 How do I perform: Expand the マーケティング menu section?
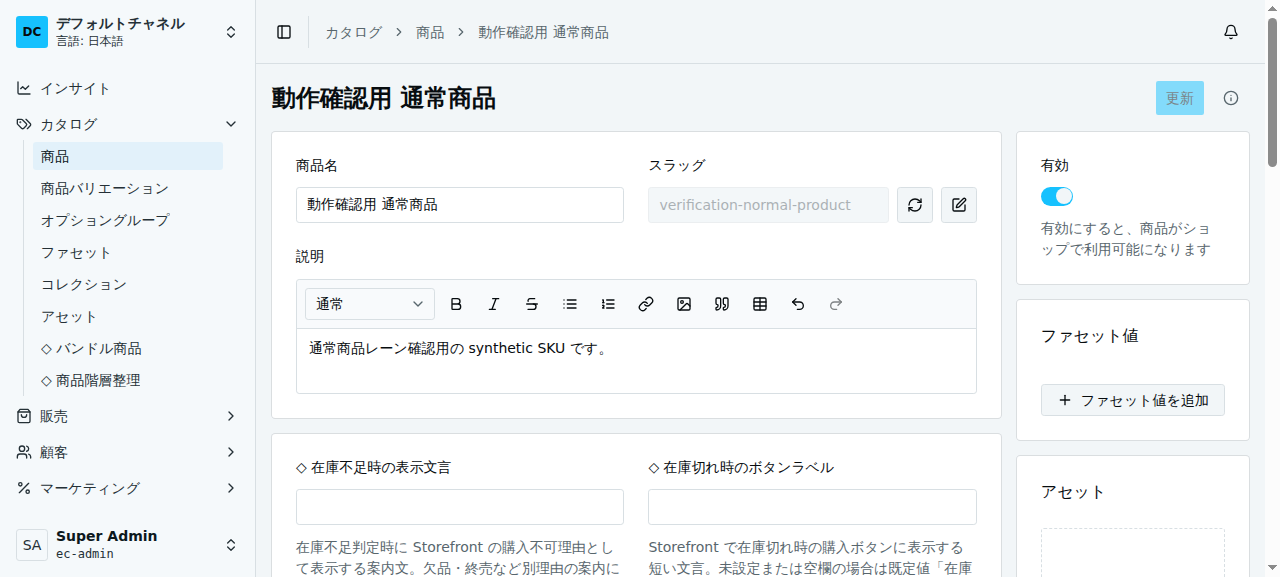[x=128, y=488]
